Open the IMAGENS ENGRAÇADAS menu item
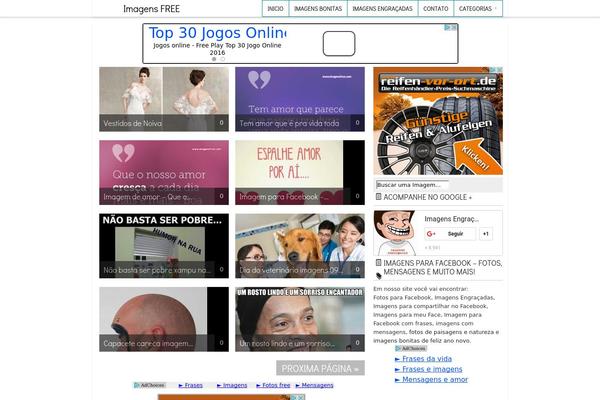Image resolution: width=600 pixels, height=400 pixels. [x=382, y=8]
